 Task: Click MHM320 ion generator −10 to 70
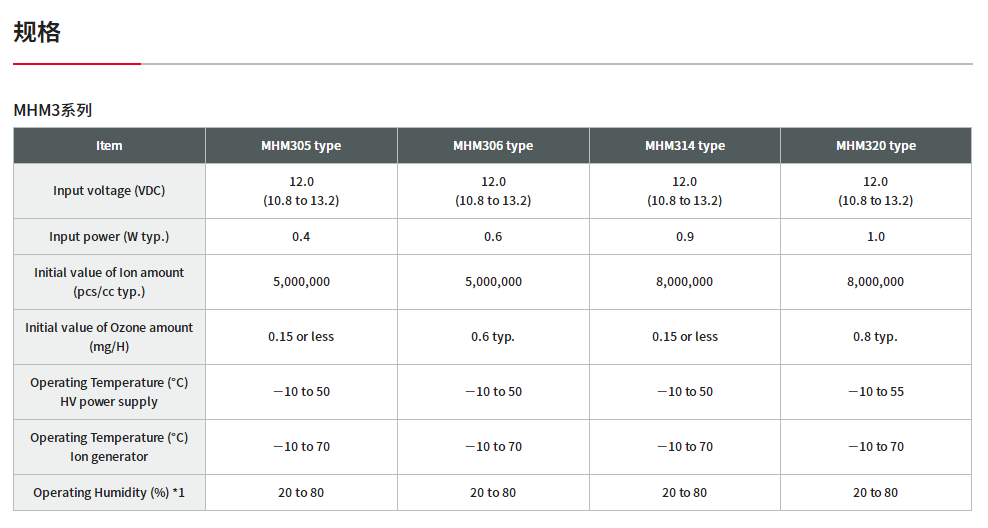tap(876, 447)
